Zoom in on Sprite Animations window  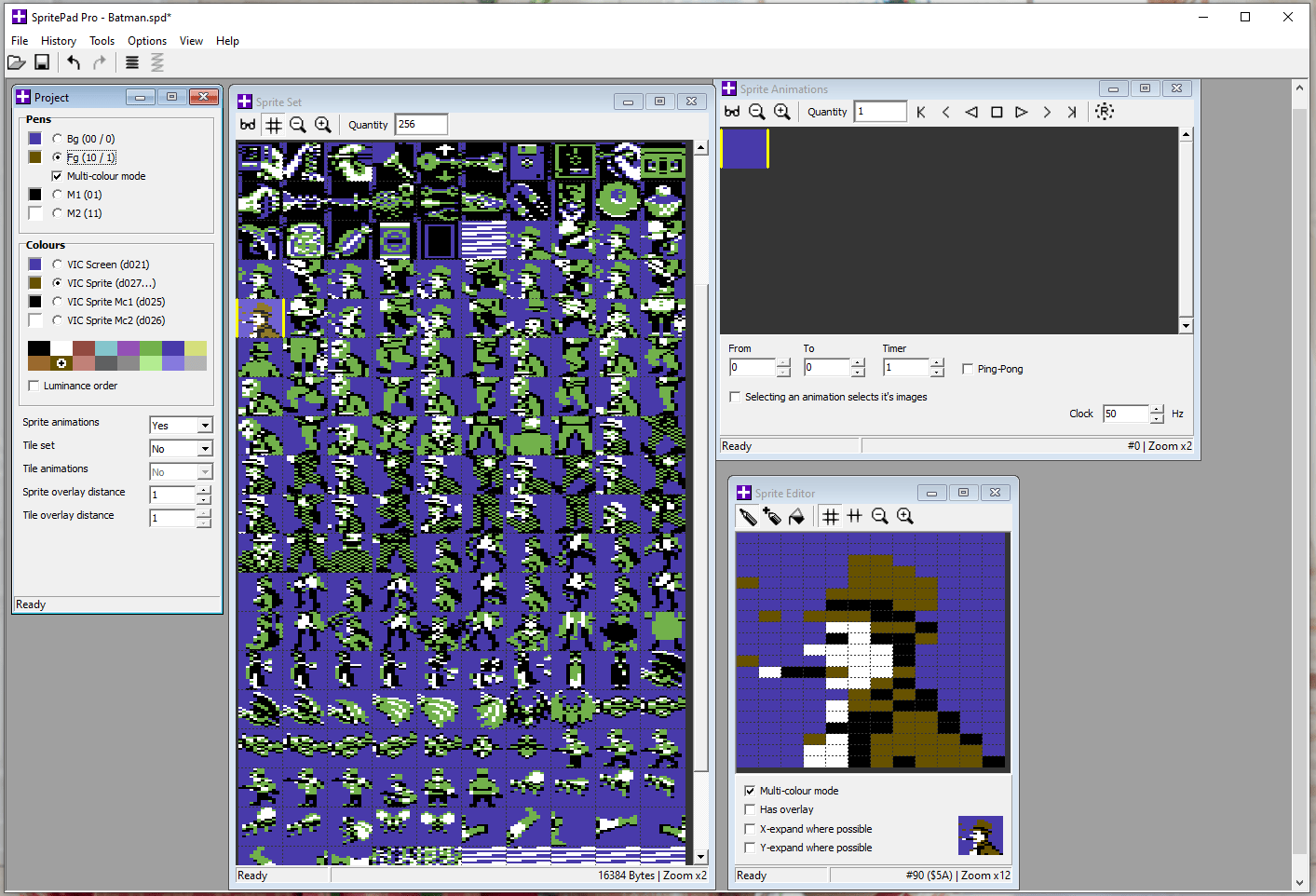(782, 112)
